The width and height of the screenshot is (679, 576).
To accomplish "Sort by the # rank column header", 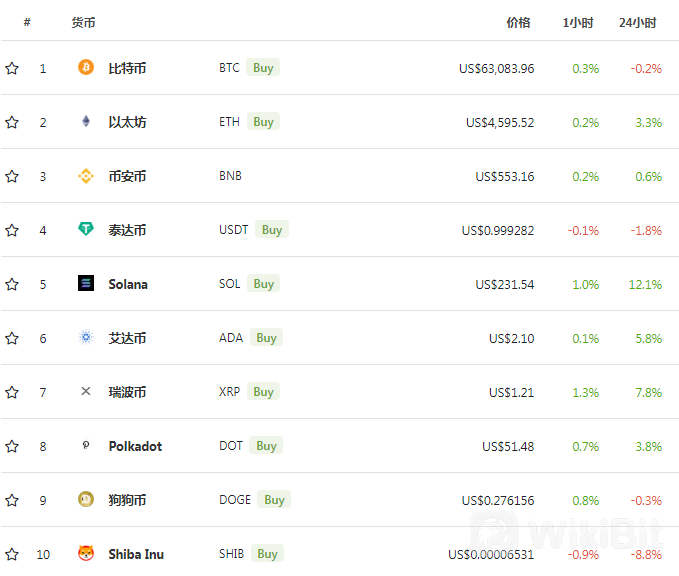I will point(27,22).
